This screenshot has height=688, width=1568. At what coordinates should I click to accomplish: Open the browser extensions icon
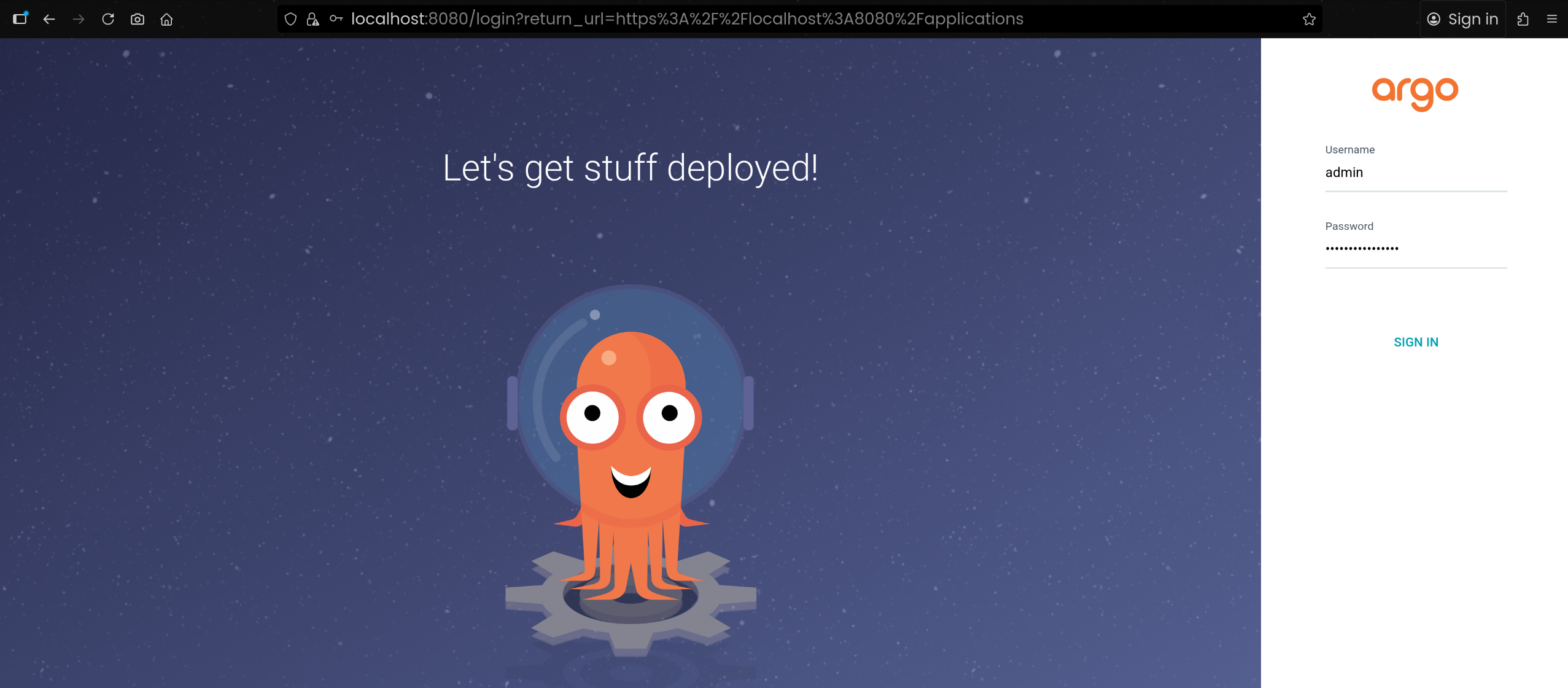coord(1523,19)
